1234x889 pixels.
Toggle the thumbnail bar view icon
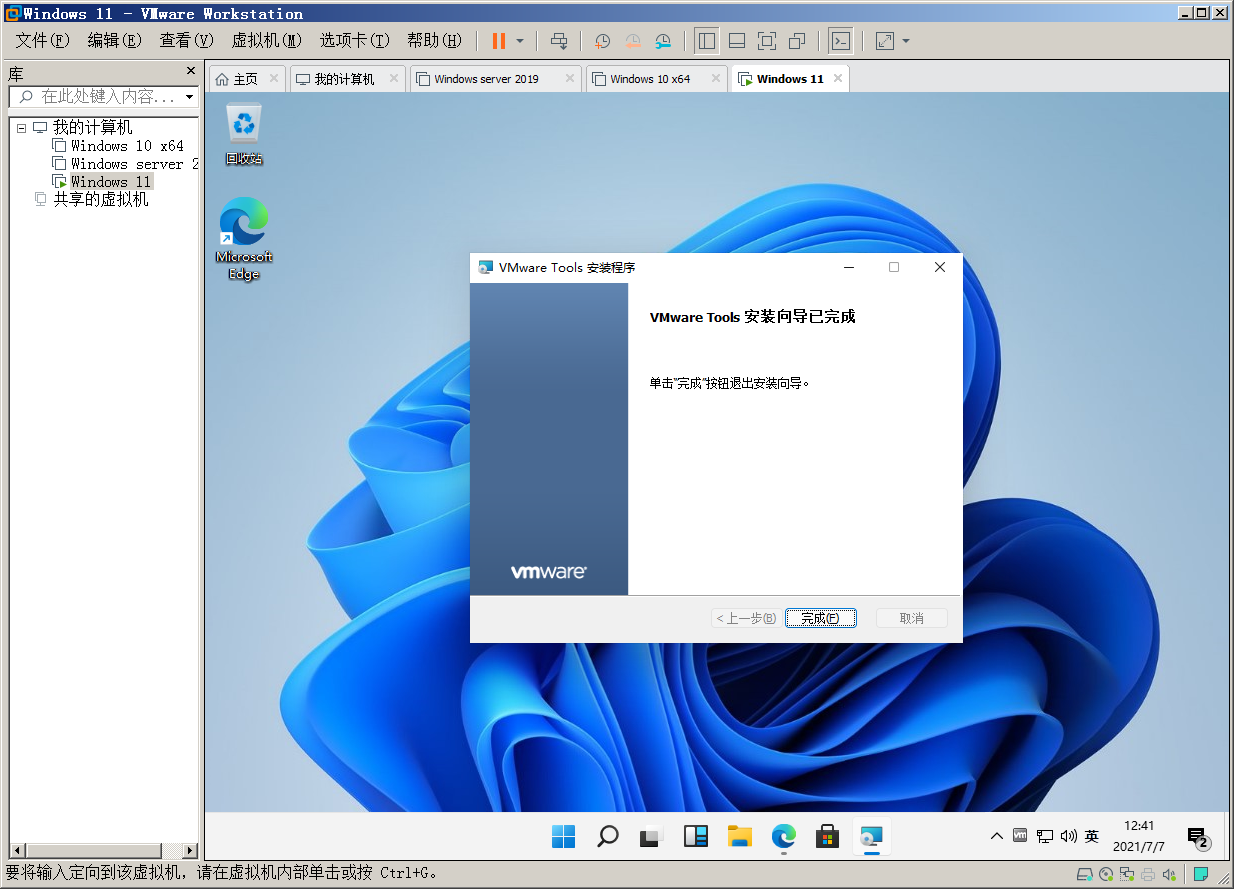click(737, 41)
